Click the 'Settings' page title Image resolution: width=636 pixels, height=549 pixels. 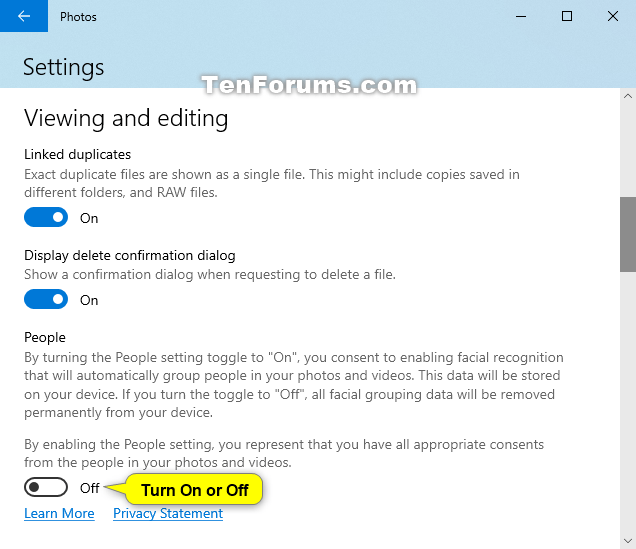point(64,67)
